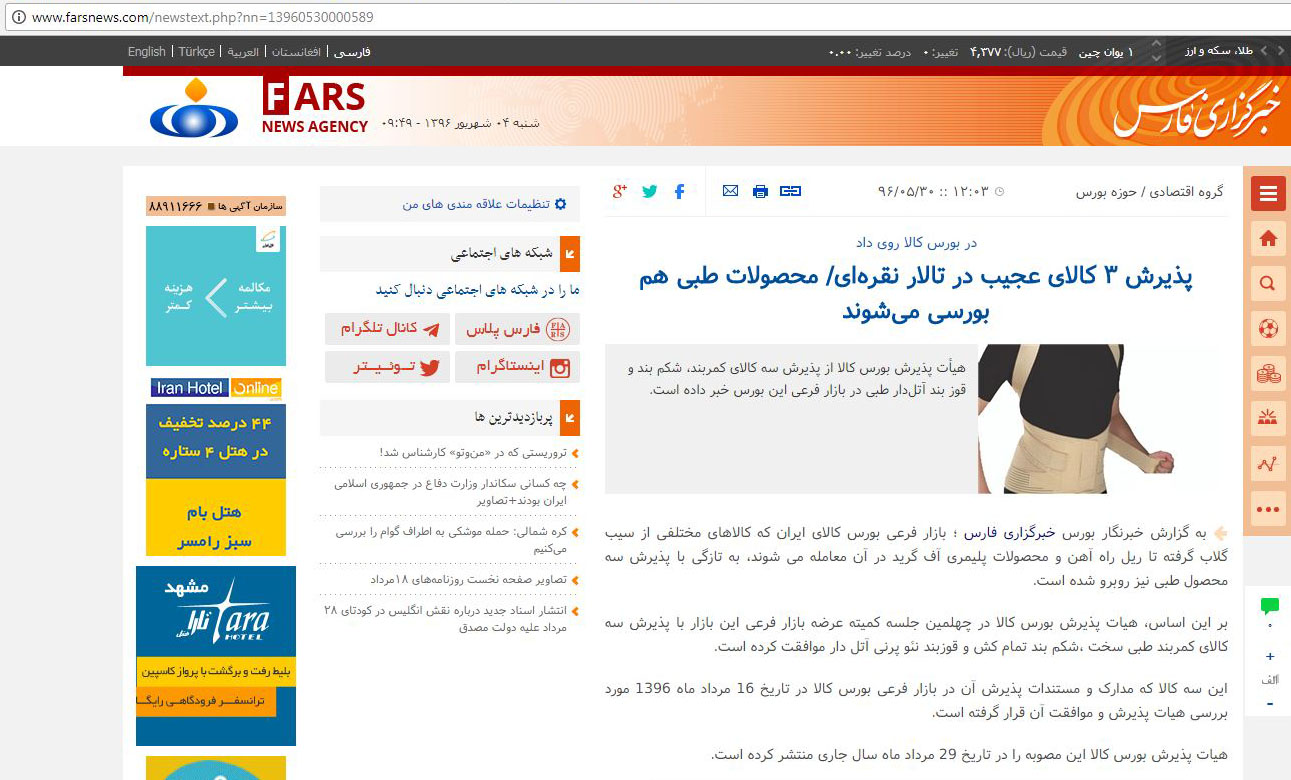Click the ۱ یوان چین currency label

click(x=1106, y=52)
